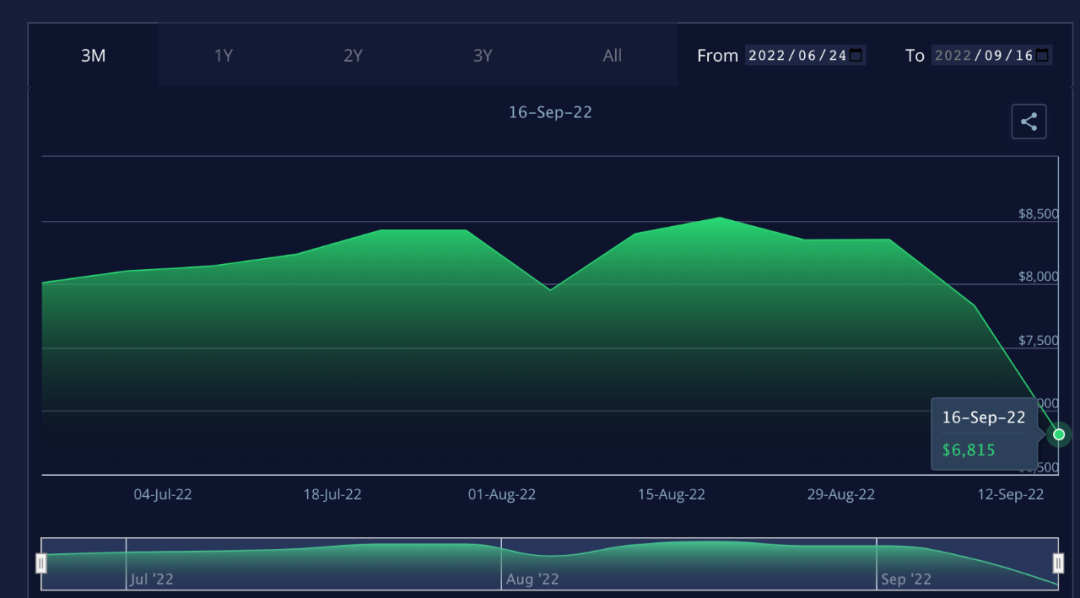Image resolution: width=1080 pixels, height=598 pixels.
Task: Show the All time range tab
Action: [612, 56]
